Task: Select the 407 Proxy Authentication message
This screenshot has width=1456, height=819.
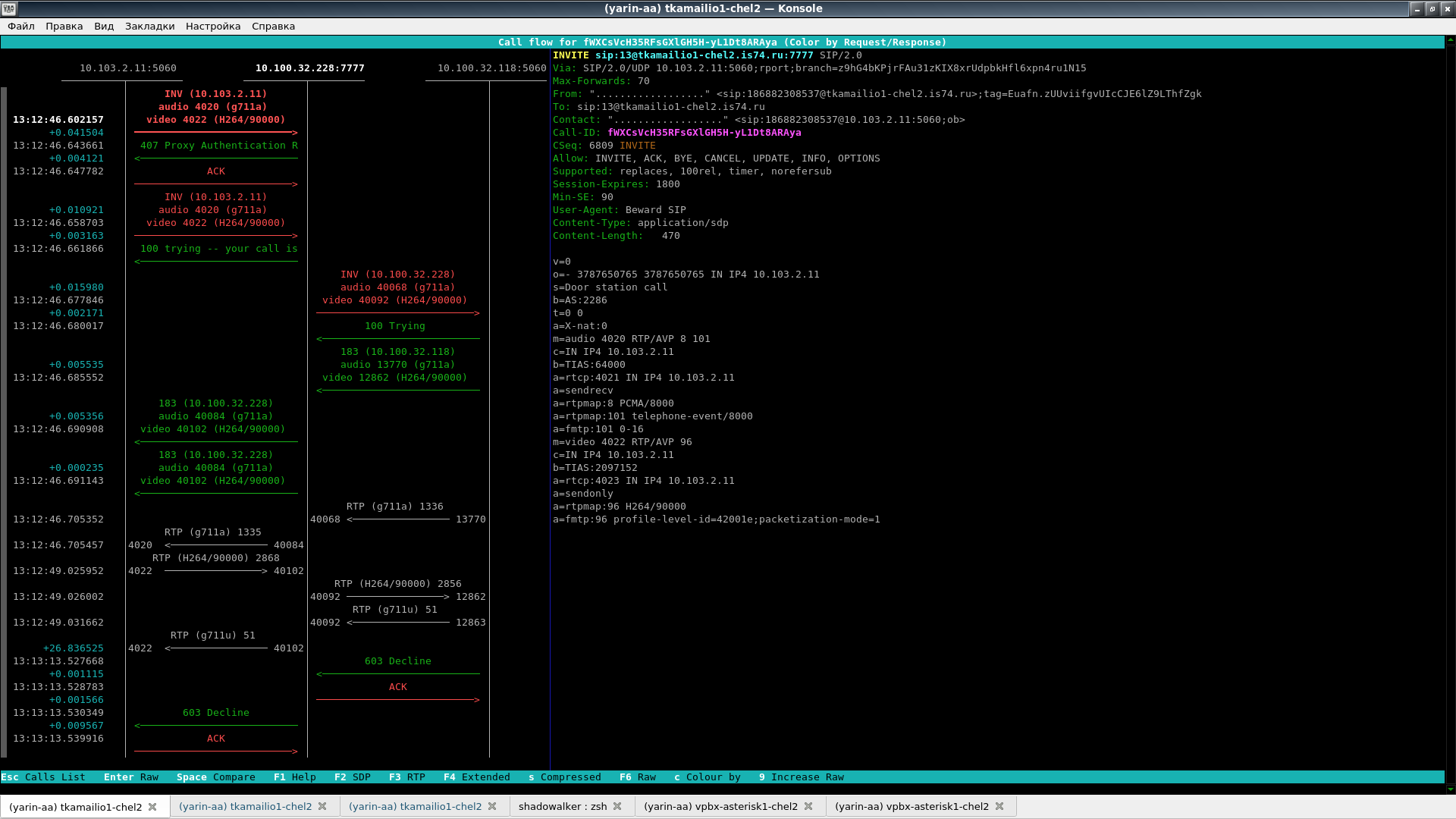Action: coord(218,146)
